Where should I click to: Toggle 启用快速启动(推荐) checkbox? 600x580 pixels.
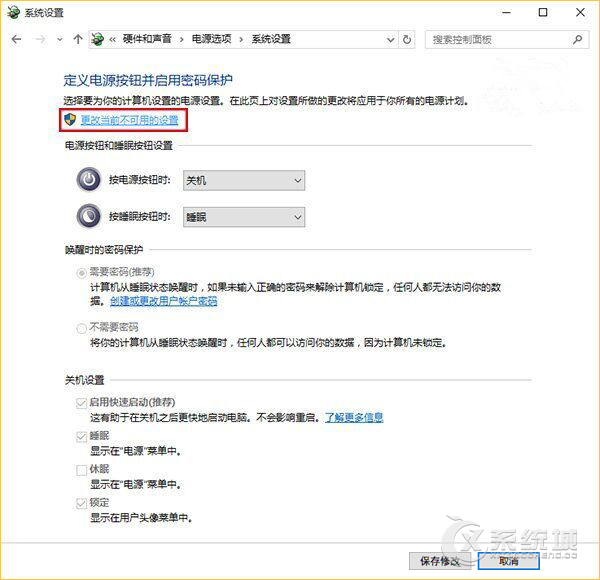pos(81,403)
